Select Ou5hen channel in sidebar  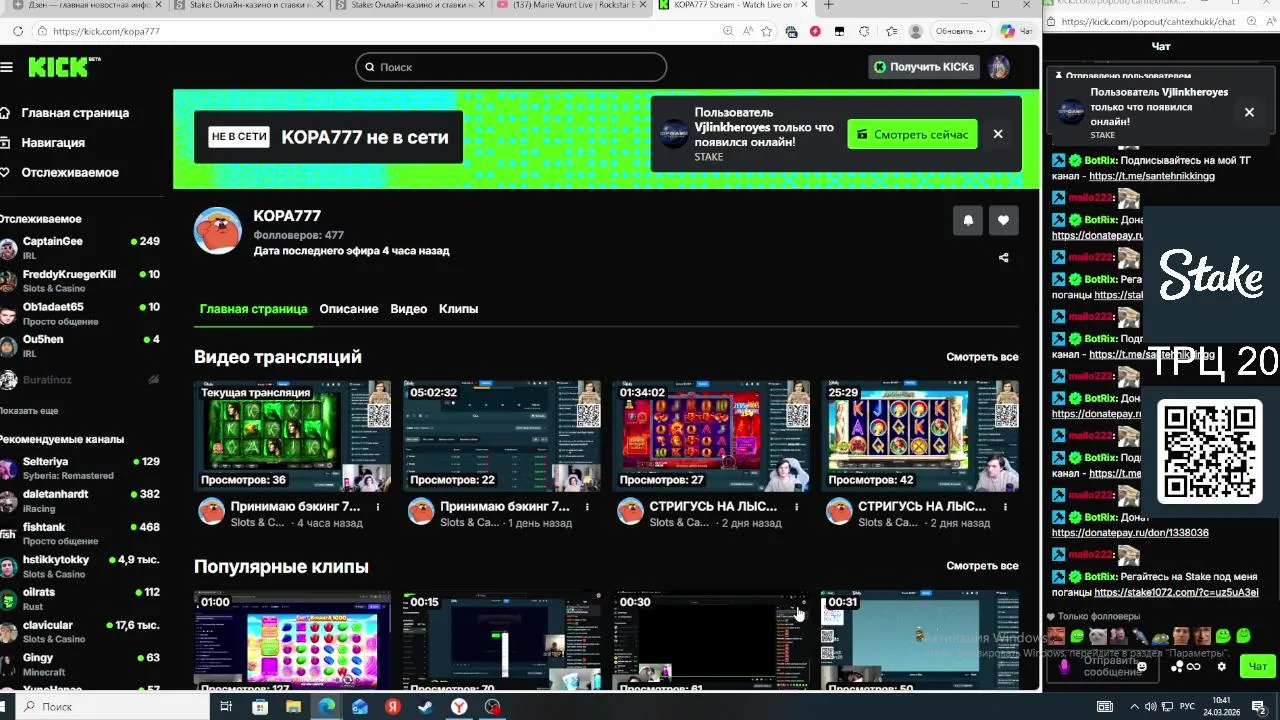(80, 346)
